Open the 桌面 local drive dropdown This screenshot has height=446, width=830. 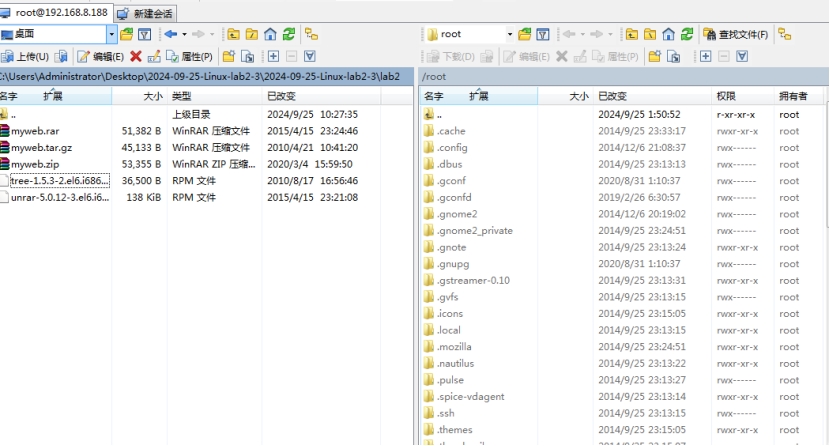111,34
